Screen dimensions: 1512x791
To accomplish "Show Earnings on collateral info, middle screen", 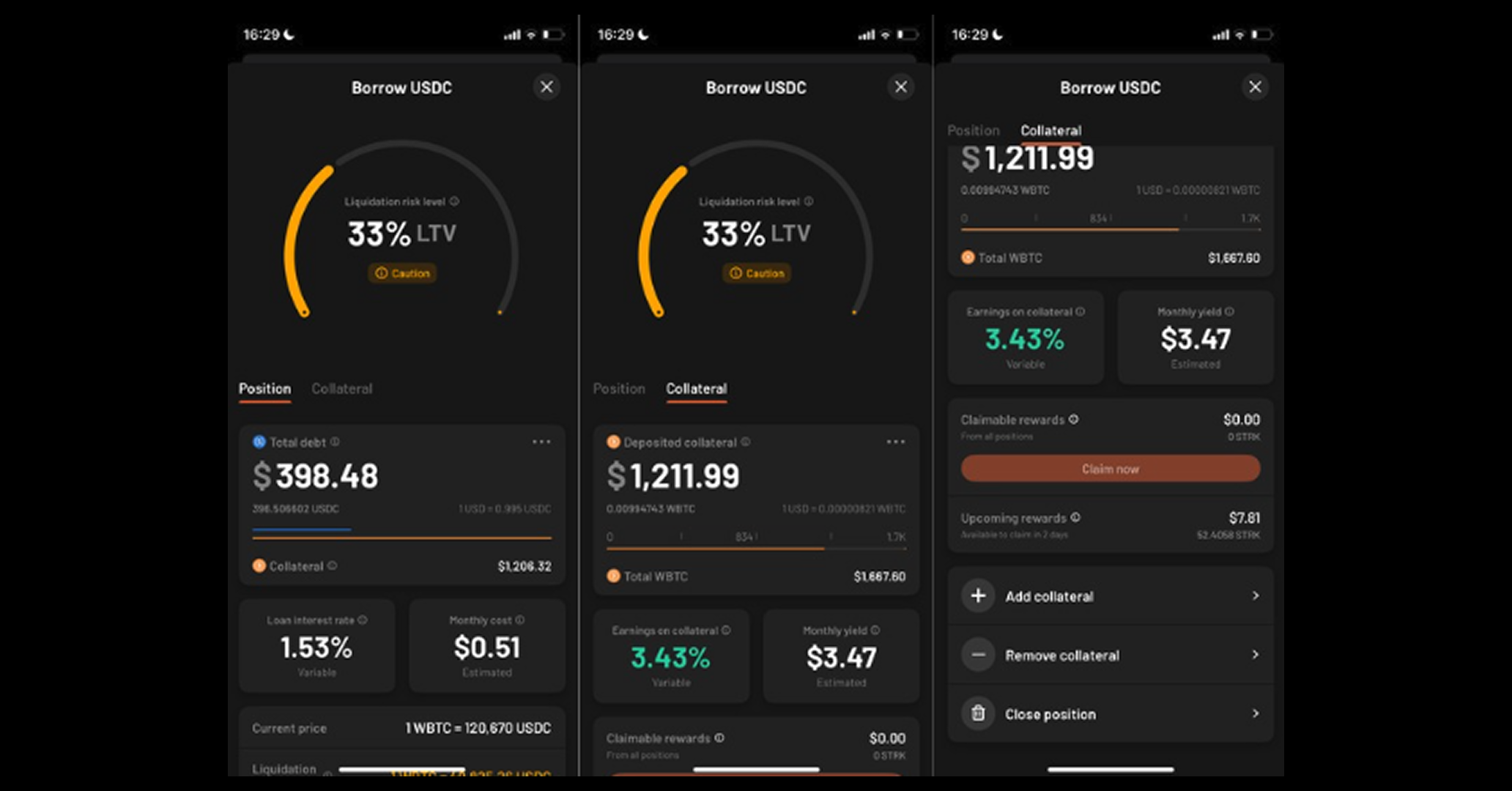I will [x=726, y=630].
